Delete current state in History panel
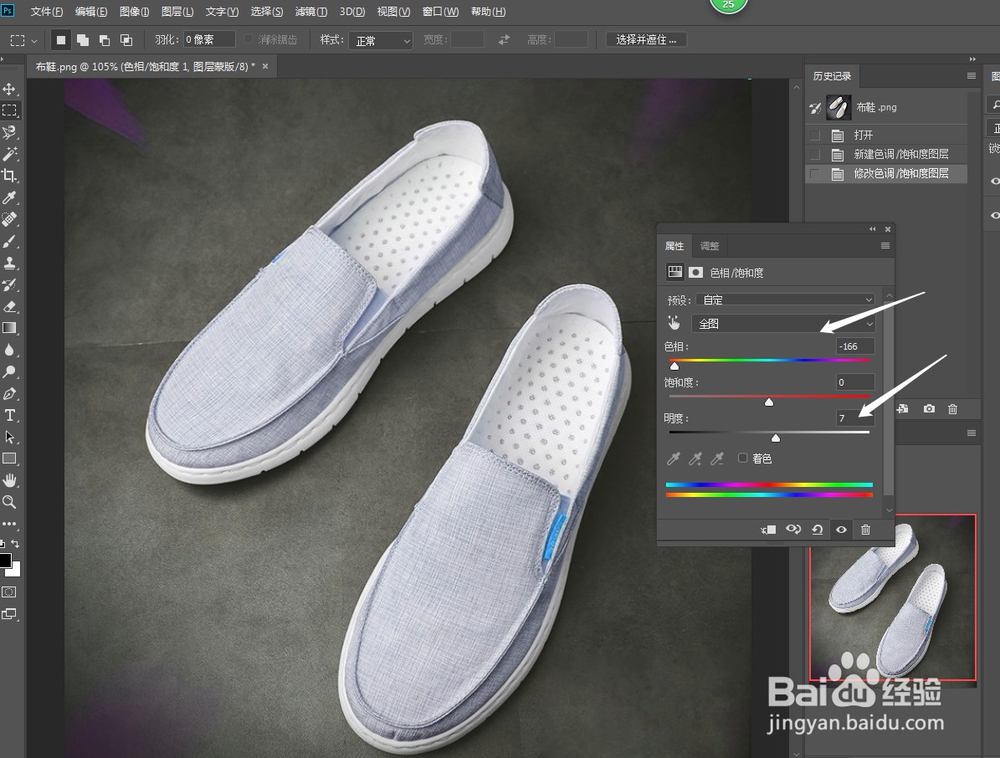This screenshot has height=758, width=1000. 953,409
